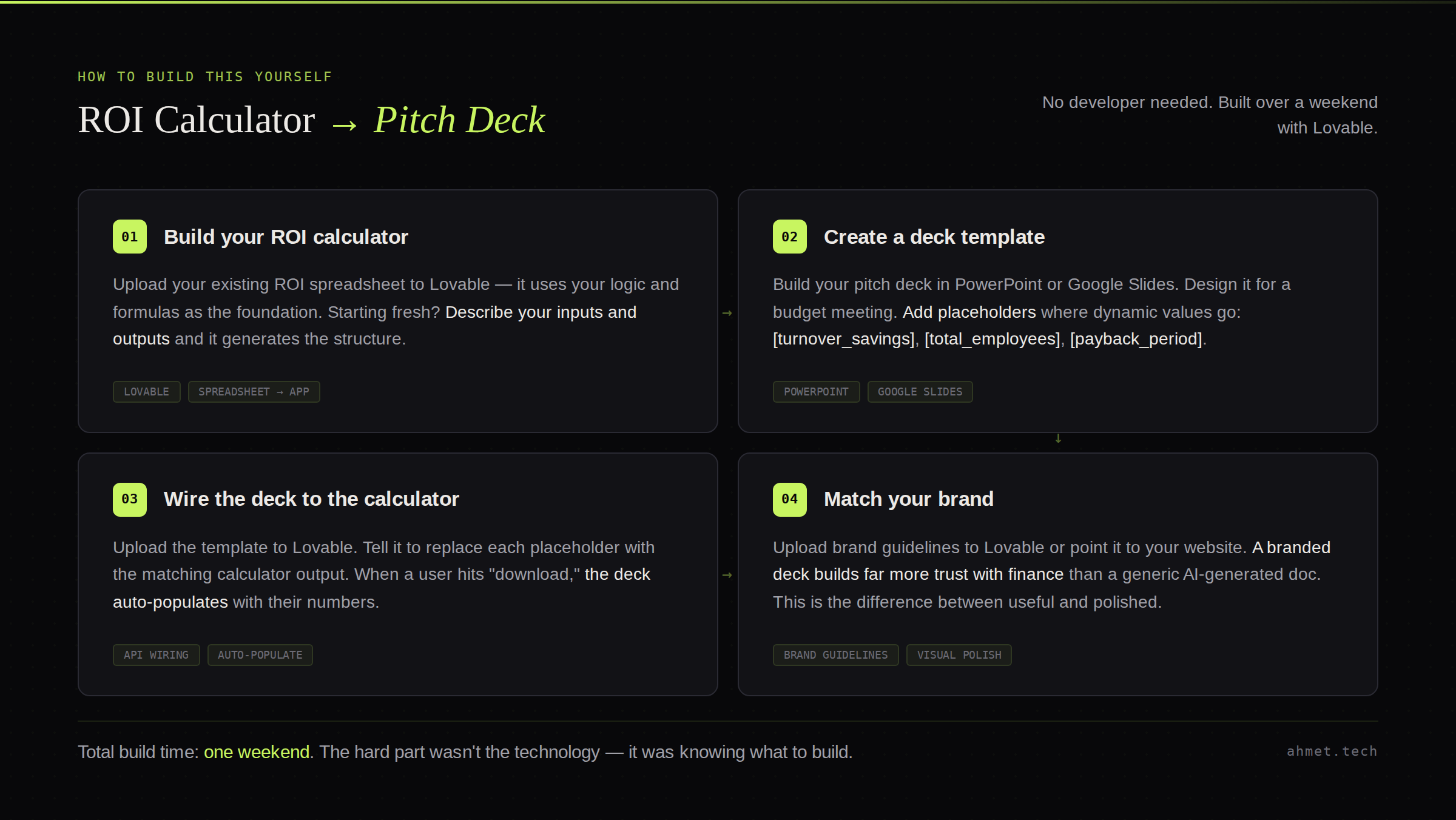Click the 02 step number badge
The width and height of the screenshot is (1456, 820).
click(x=789, y=237)
